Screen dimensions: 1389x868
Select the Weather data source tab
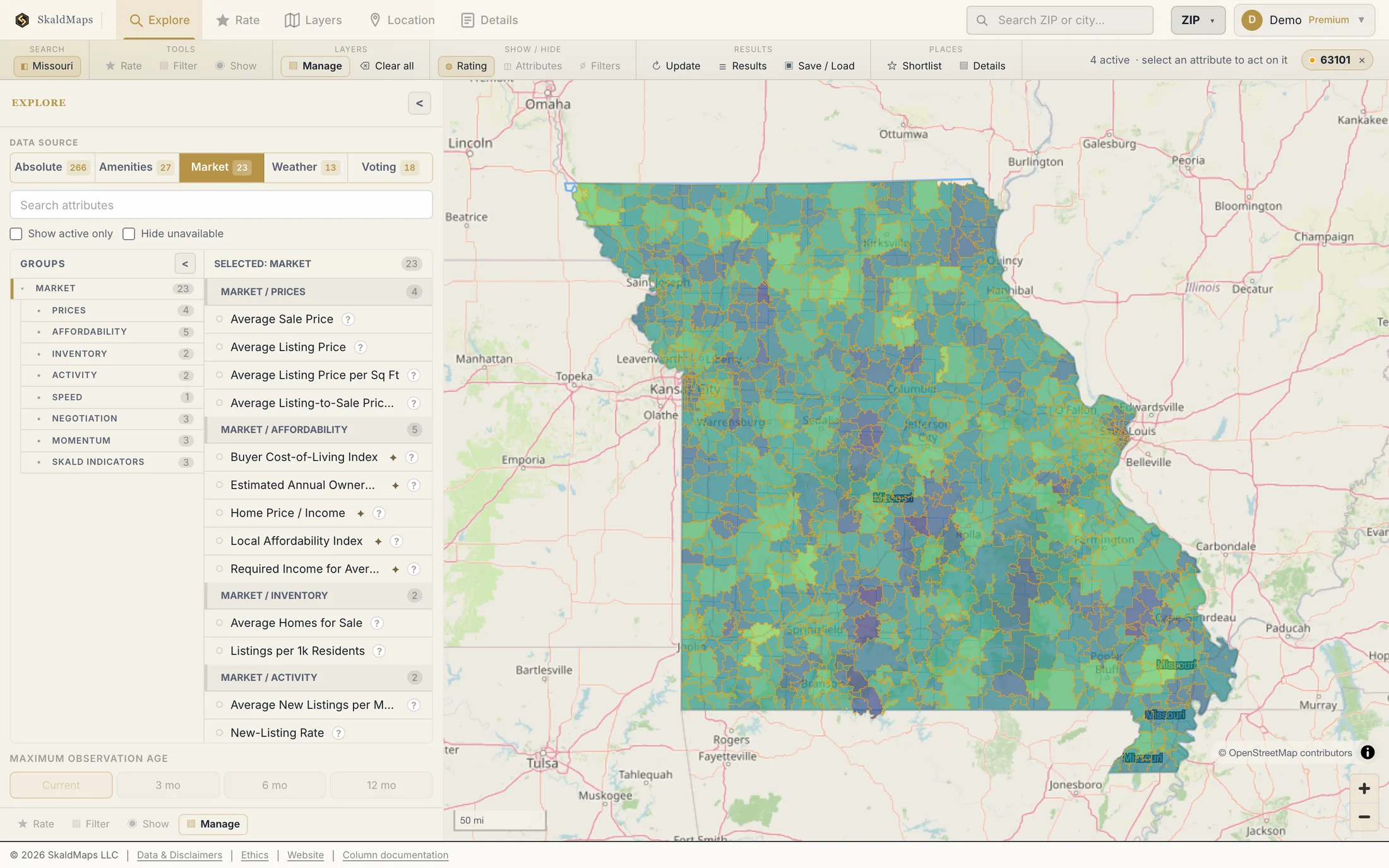click(306, 167)
